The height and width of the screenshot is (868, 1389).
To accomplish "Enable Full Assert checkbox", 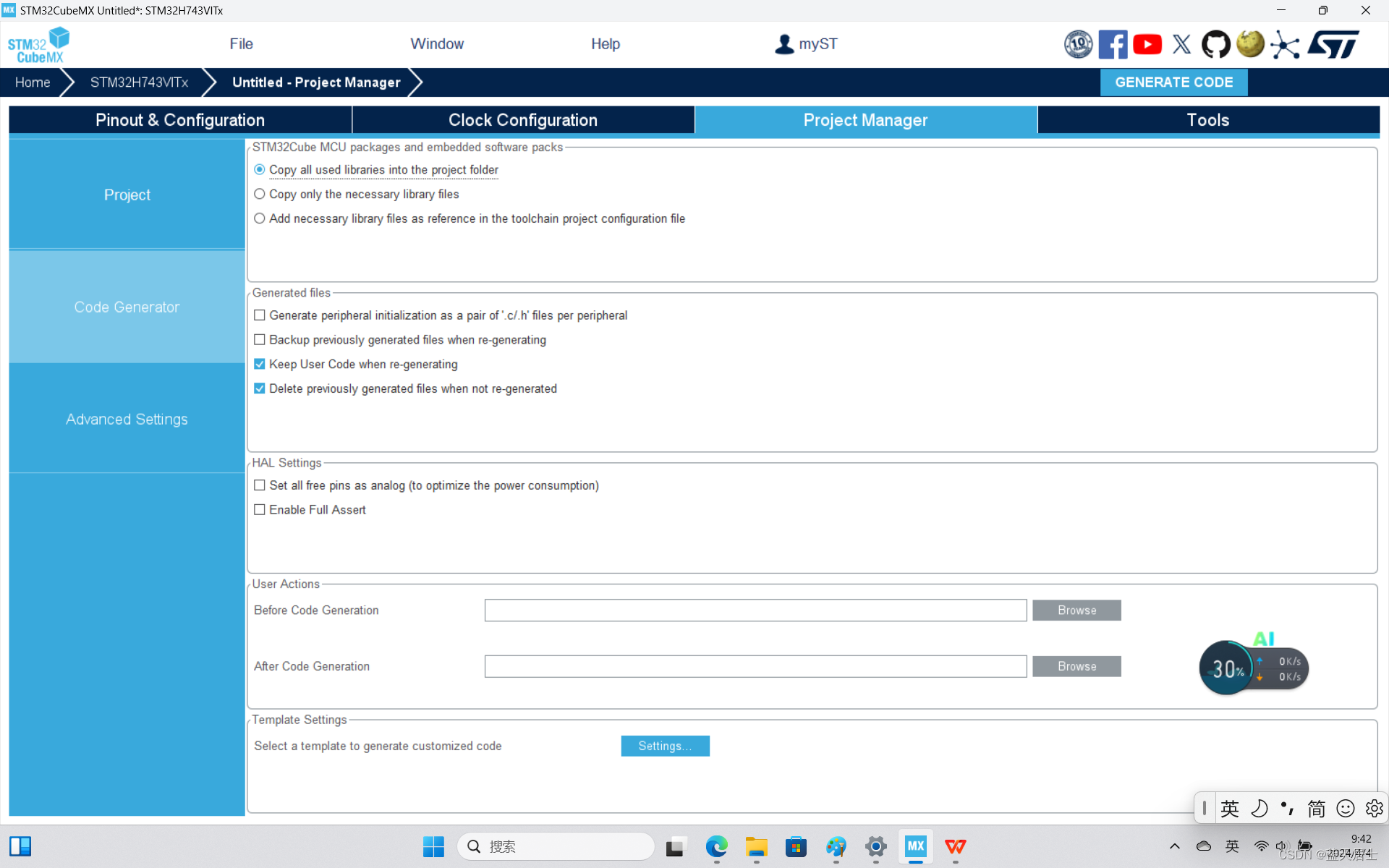I will click(260, 510).
